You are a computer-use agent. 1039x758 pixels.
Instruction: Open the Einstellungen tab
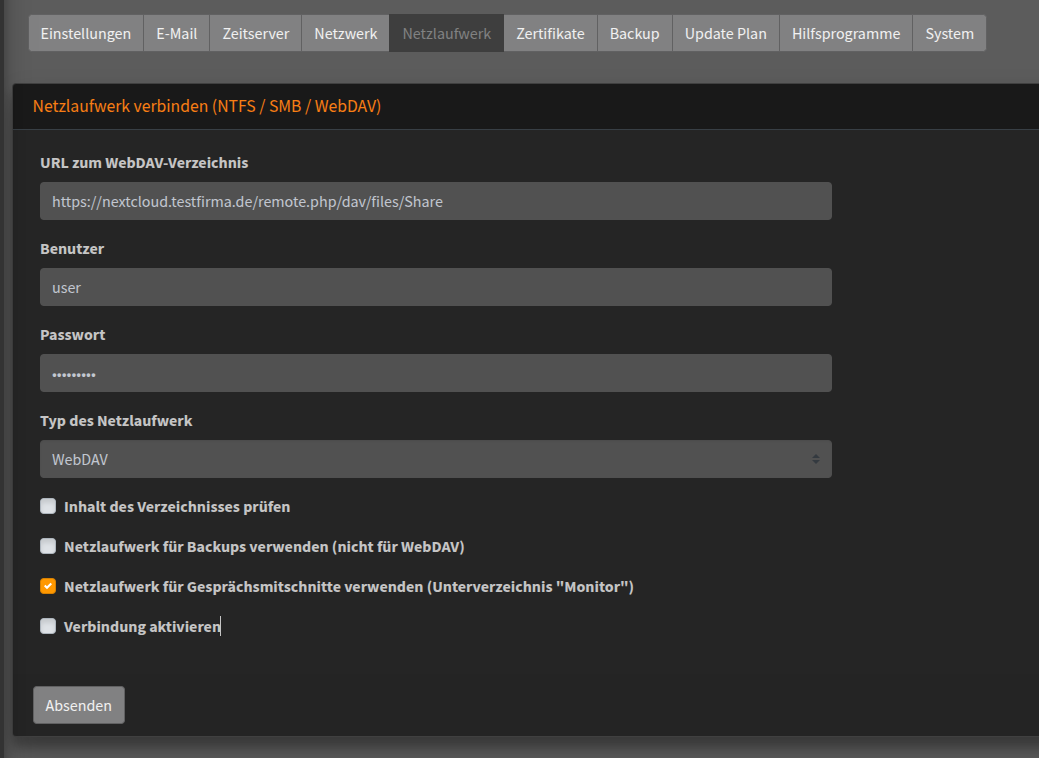point(86,33)
